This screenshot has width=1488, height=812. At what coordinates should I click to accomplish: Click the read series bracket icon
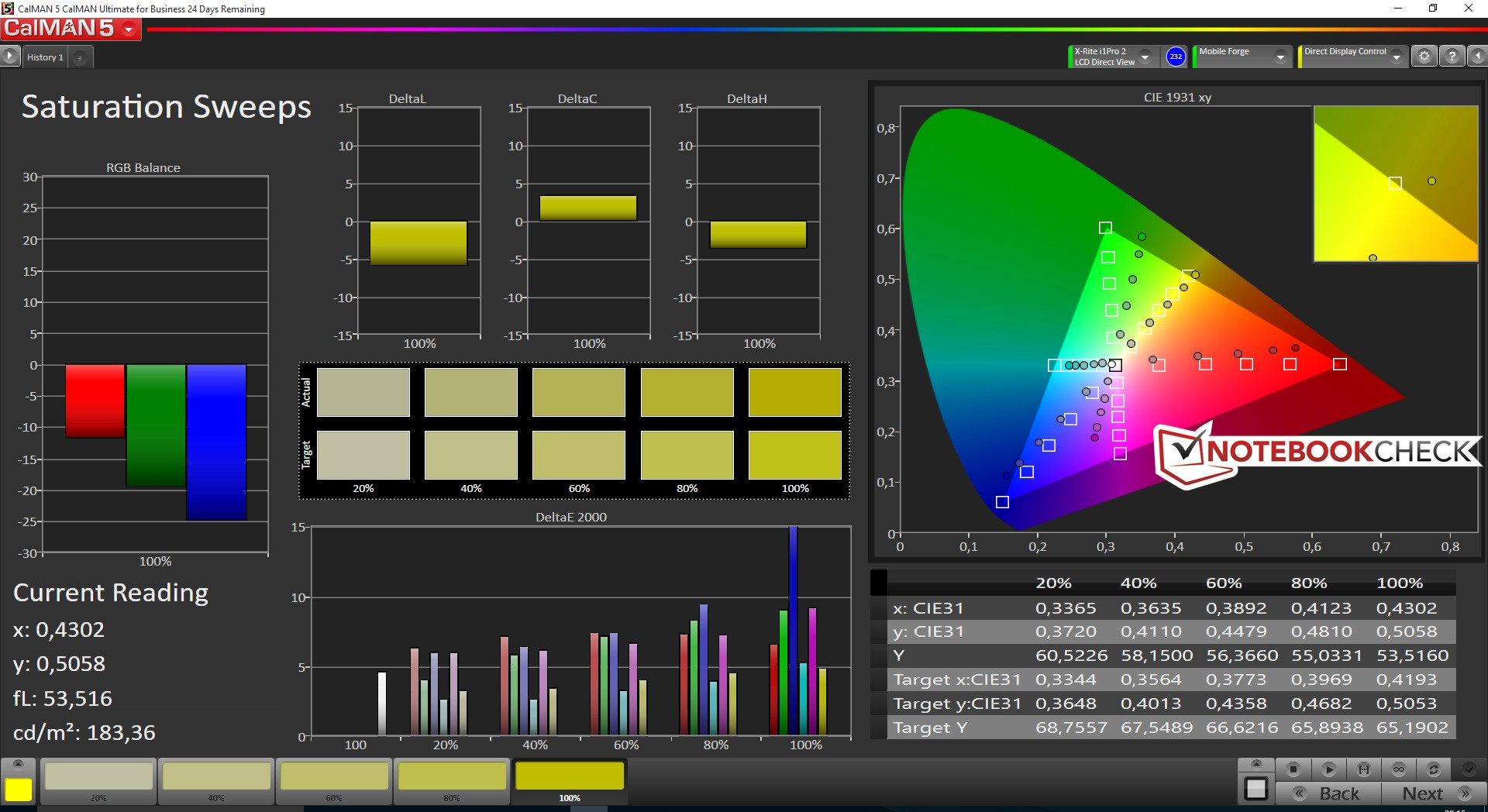[1364, 769]
